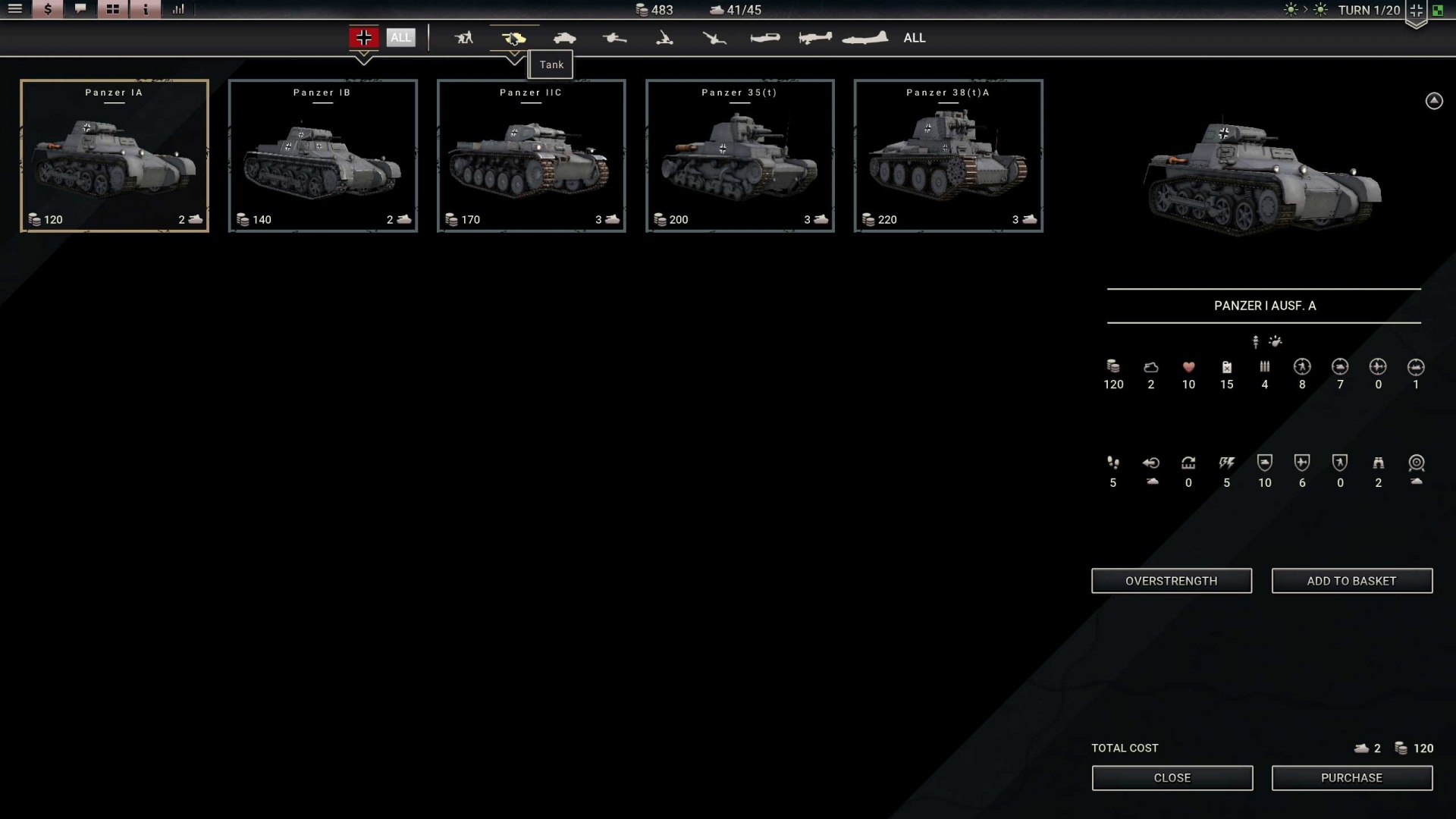Switch to the Tactical bomber class tab

click(815, 37)
